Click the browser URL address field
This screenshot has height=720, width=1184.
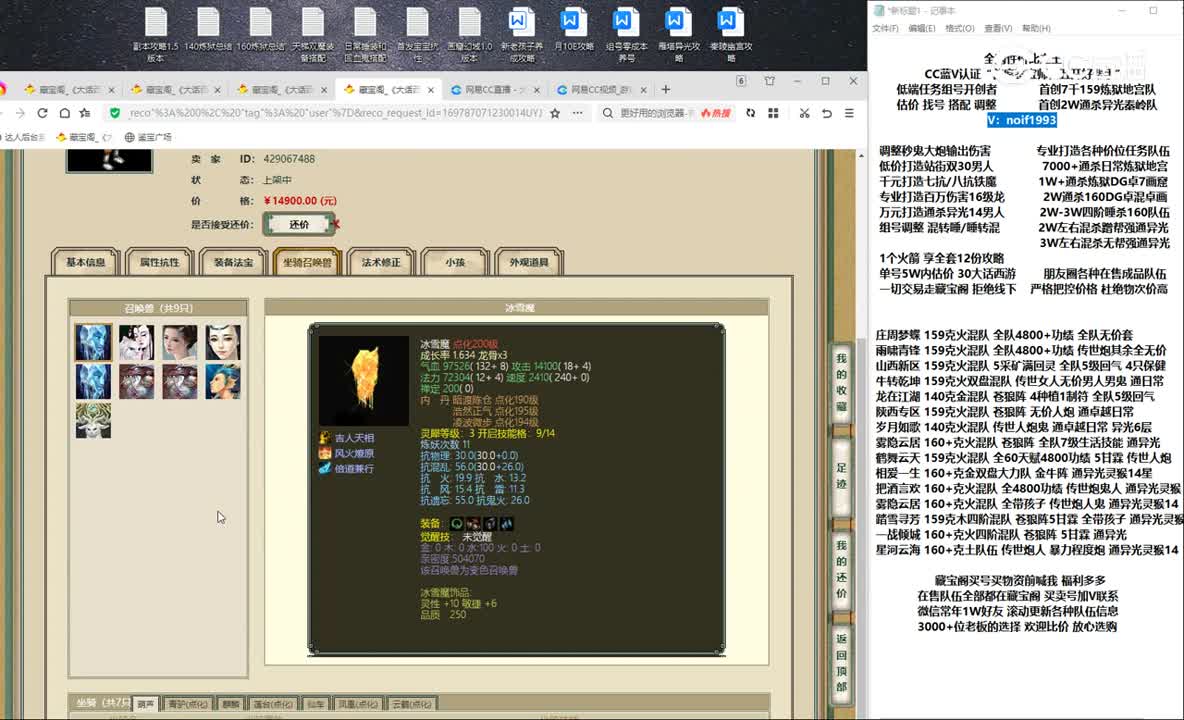tap(335, 113)
